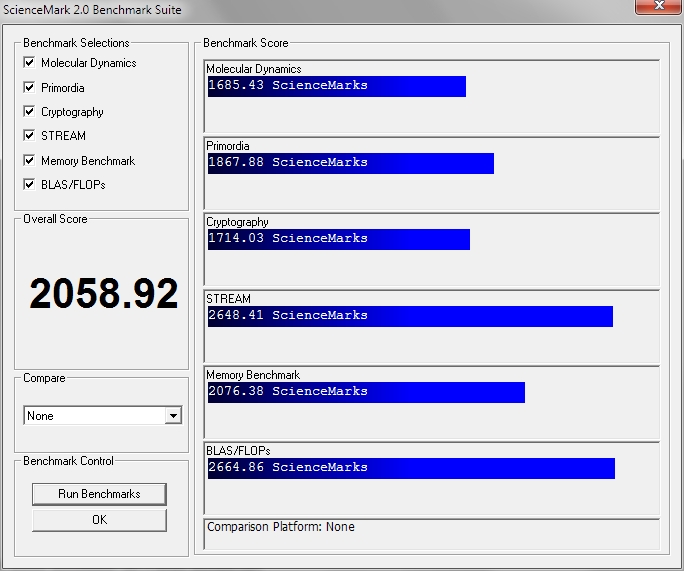Click the Overall Score group label
This screenshot has width=684, height=571.
(55, 219)
